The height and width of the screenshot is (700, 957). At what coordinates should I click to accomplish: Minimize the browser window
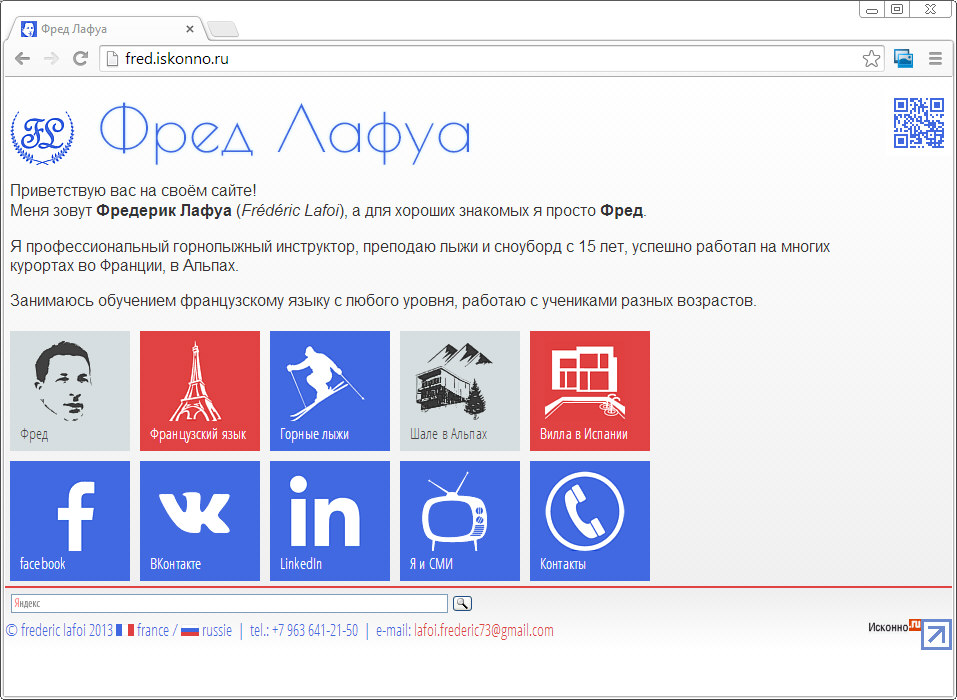[x=872, y=10]
